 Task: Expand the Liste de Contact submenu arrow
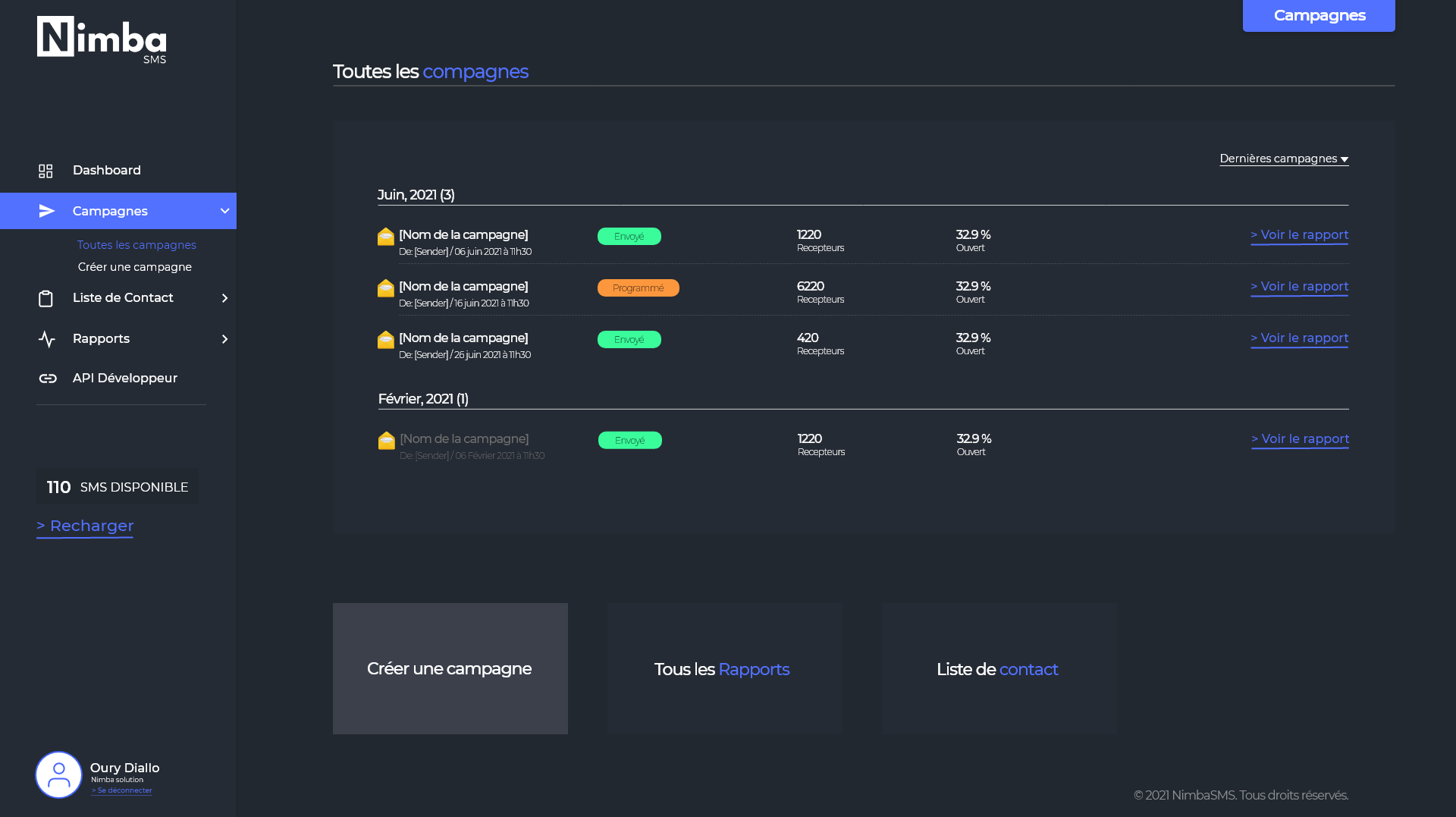[x=224, y=298]
